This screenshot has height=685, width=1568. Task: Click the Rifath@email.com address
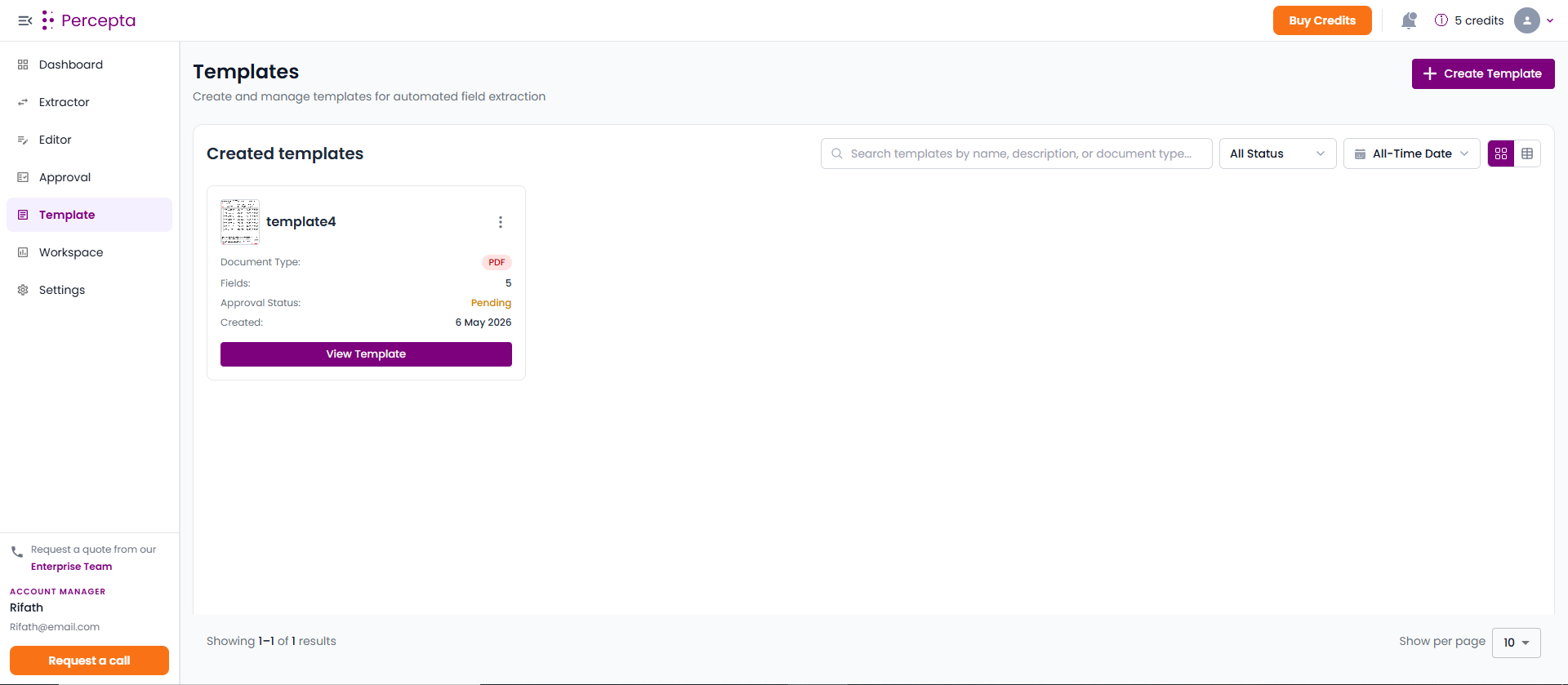[55, 627]
